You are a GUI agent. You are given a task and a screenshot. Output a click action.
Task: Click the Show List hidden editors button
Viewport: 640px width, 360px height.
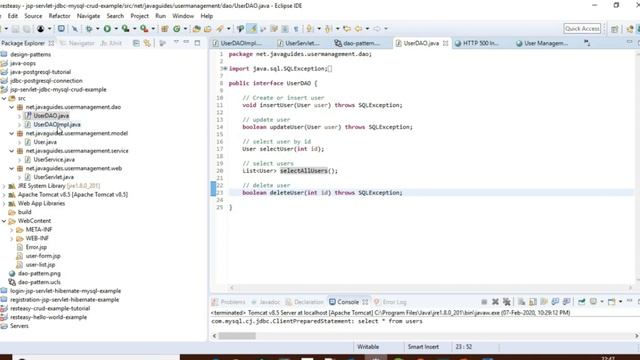(x=587, y=43)
